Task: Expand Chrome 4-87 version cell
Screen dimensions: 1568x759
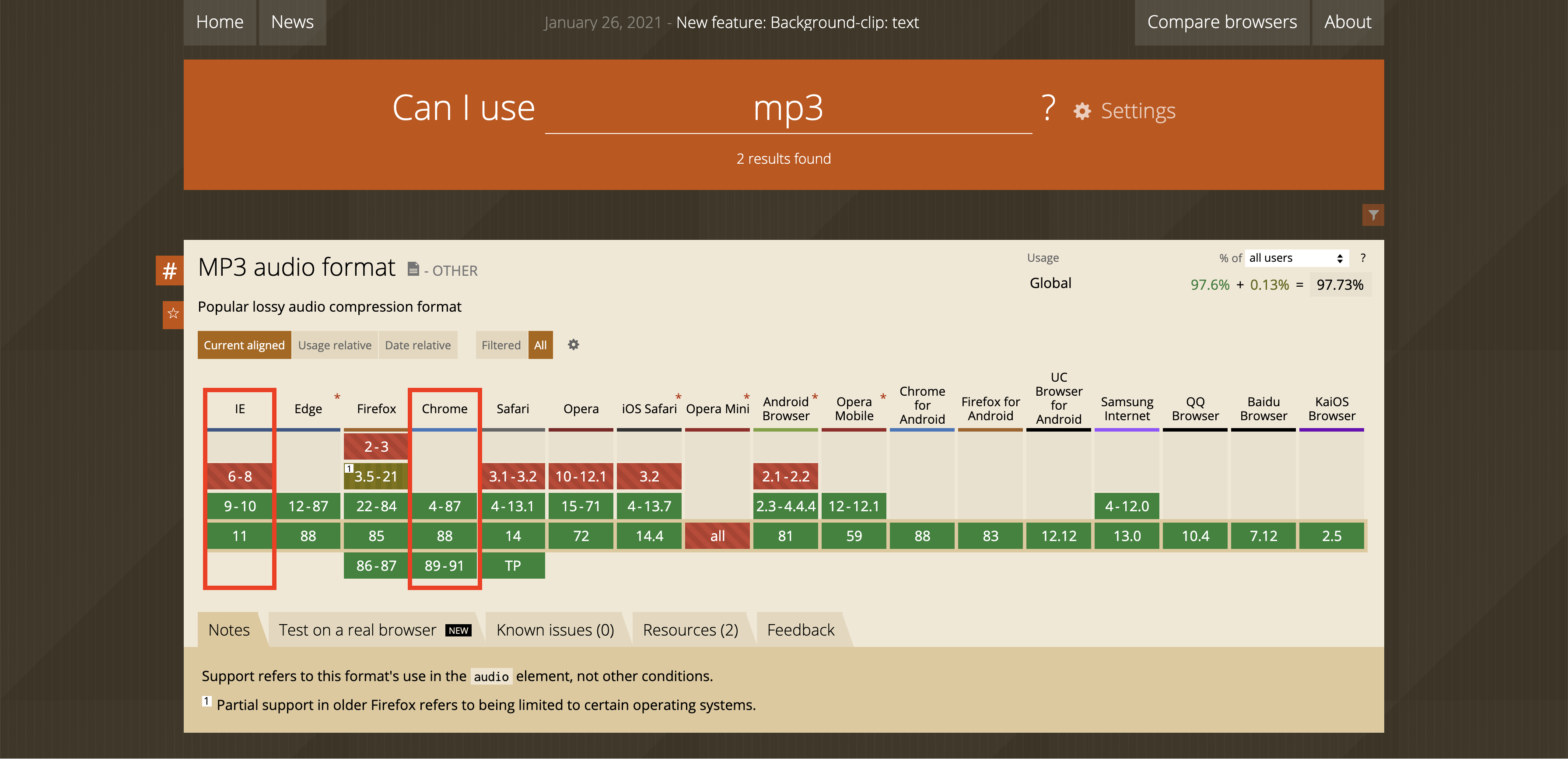Action: [x=444, y=506]
